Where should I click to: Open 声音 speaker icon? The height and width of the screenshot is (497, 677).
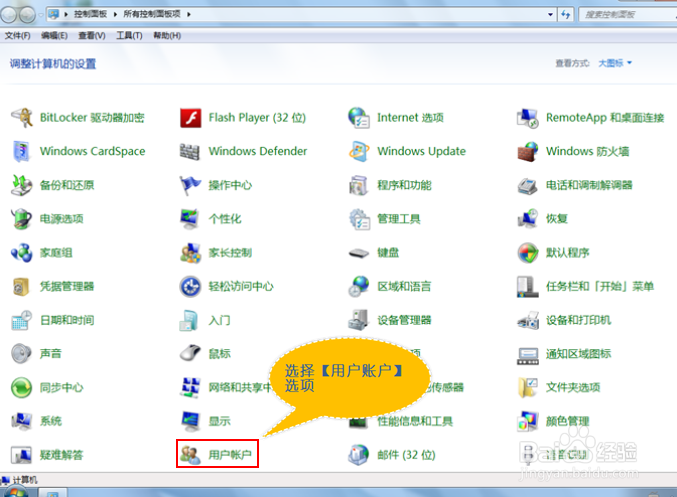[x=22, y=354]
